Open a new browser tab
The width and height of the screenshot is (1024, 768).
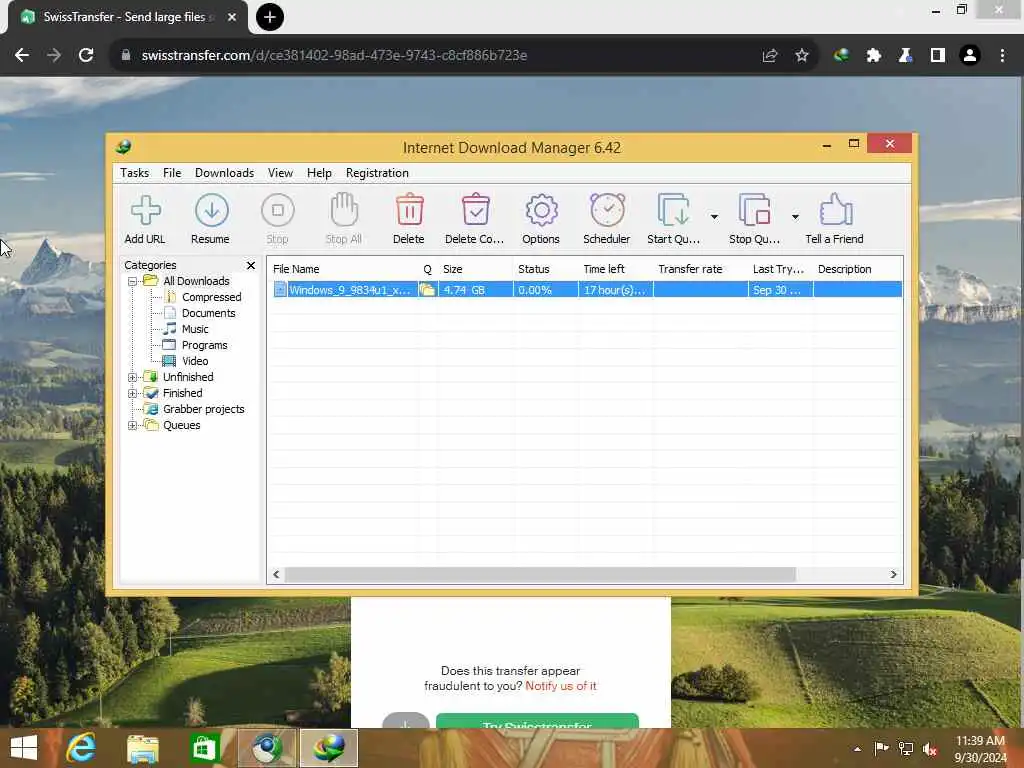[x=270, y=17]
